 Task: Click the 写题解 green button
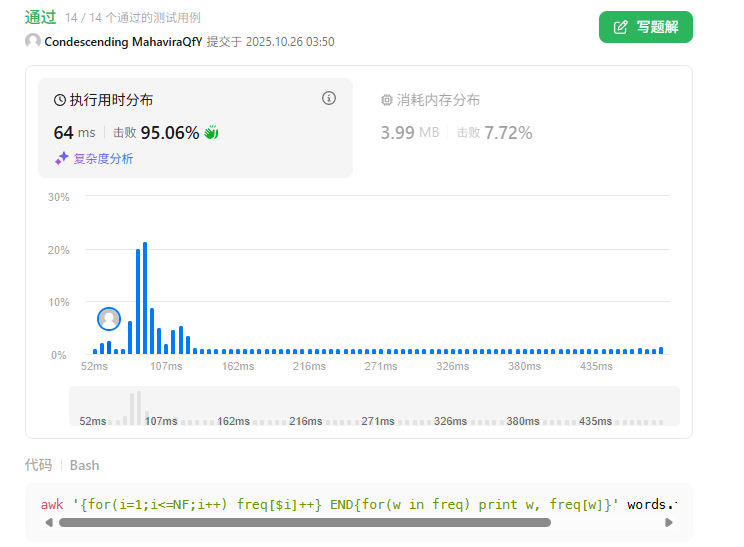coord(645,27)
